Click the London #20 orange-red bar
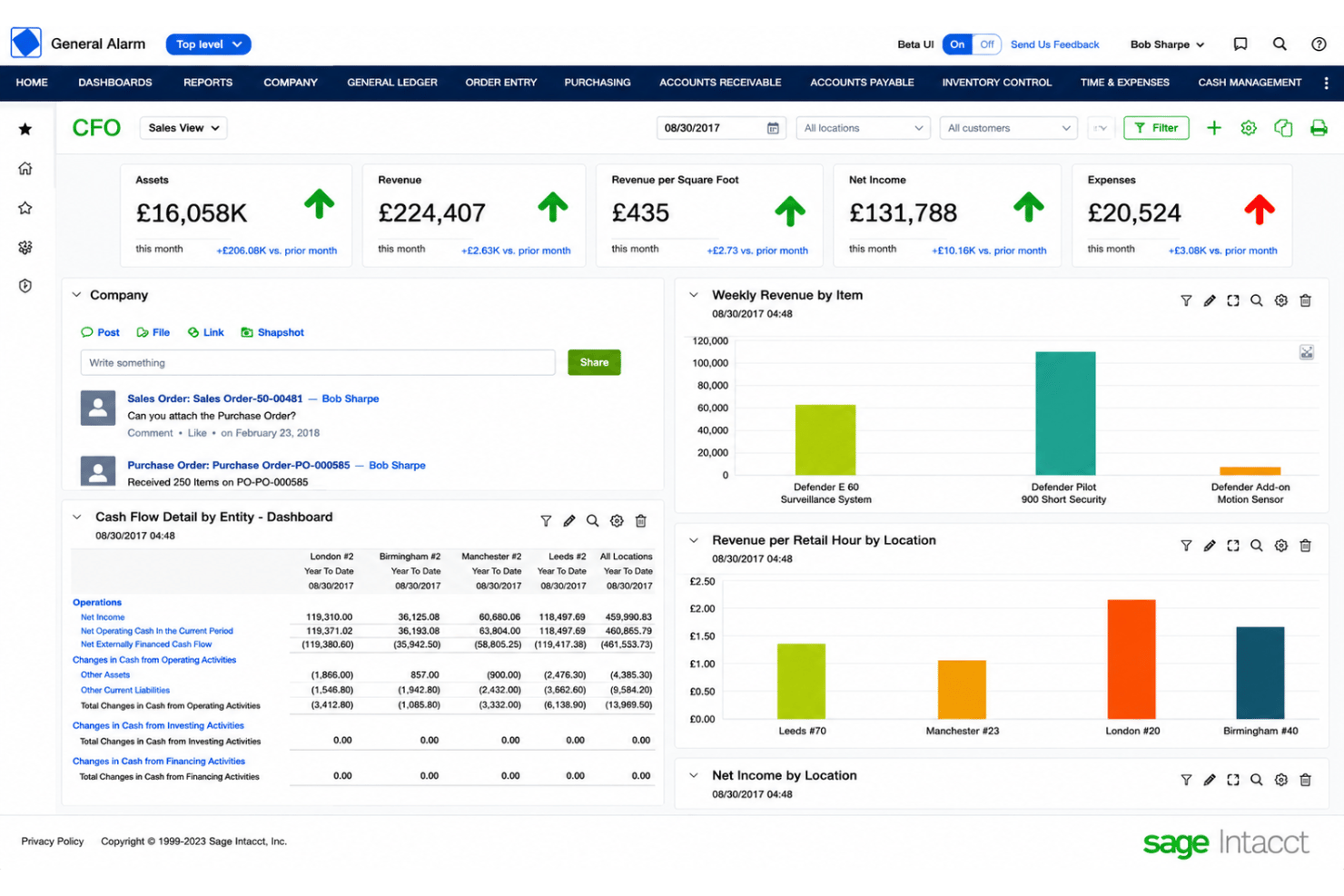This screenshot has width=1344, height=896. [1132, 659]
